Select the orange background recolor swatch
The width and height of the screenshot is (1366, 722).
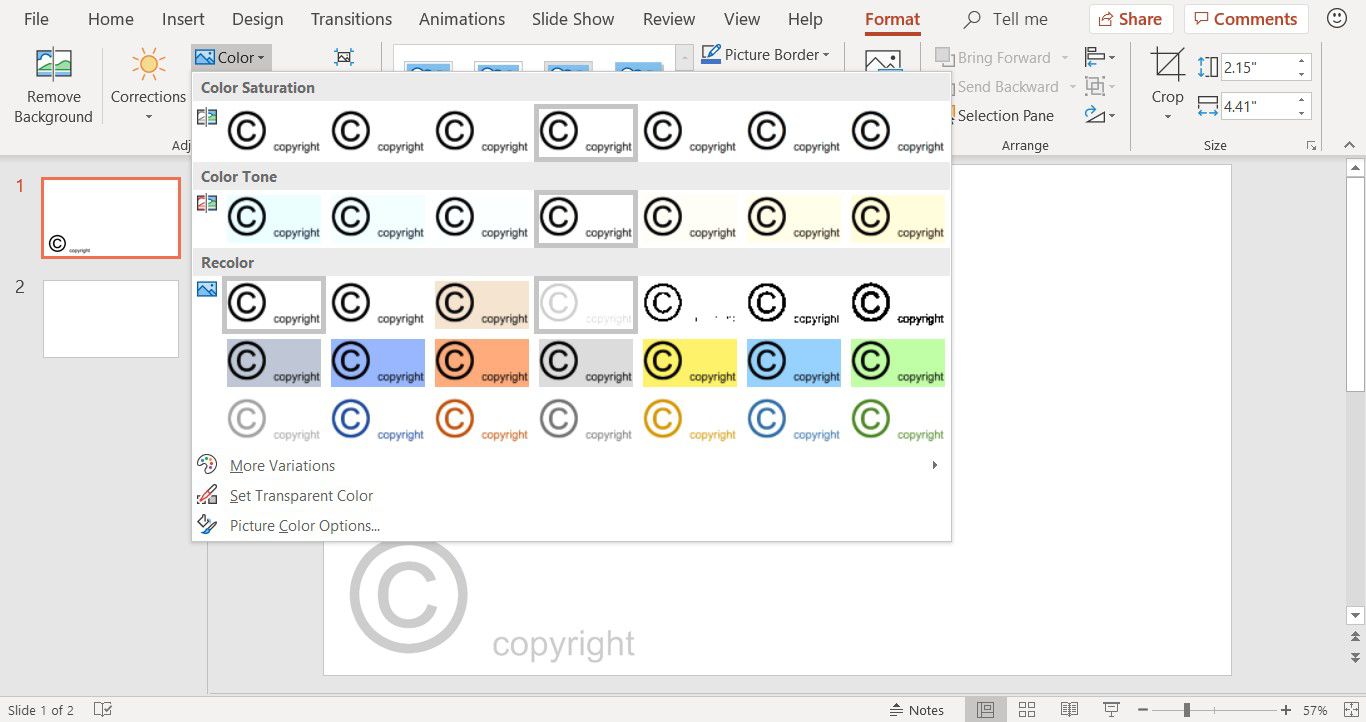coord(482,363)
